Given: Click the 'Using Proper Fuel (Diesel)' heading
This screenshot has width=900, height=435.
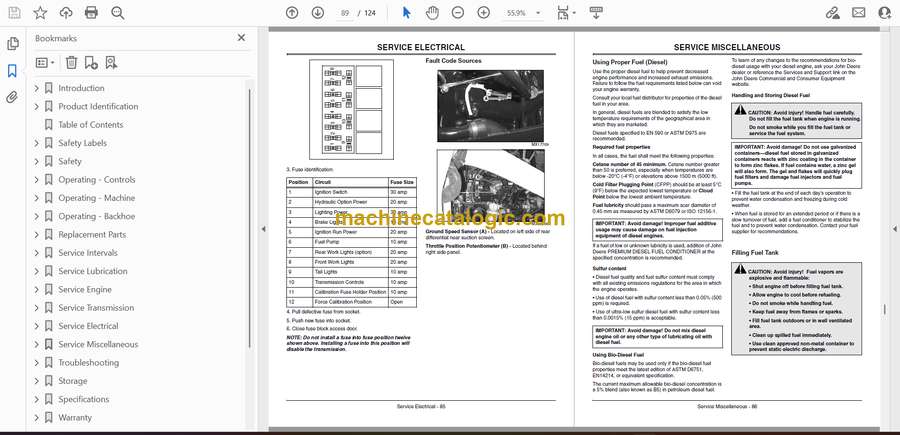Looking at the screenshot, I should [630, 62].
